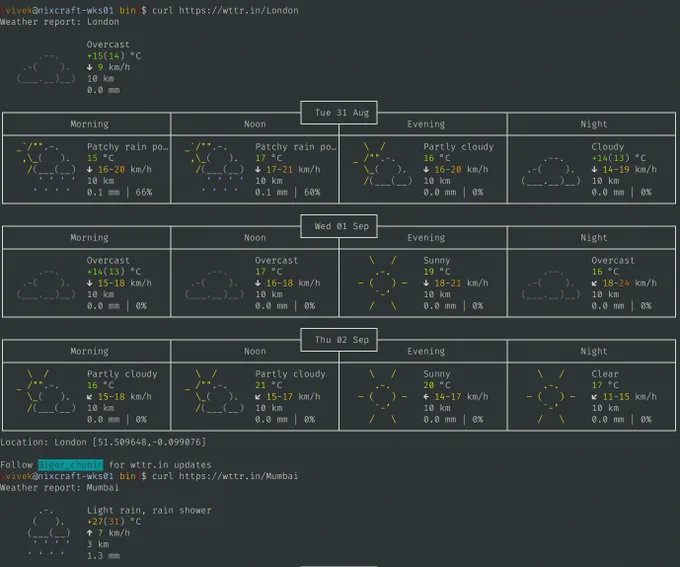
Task: Click the Night column header under Wed 01 Sep
Action: click(x=594, y=238)
